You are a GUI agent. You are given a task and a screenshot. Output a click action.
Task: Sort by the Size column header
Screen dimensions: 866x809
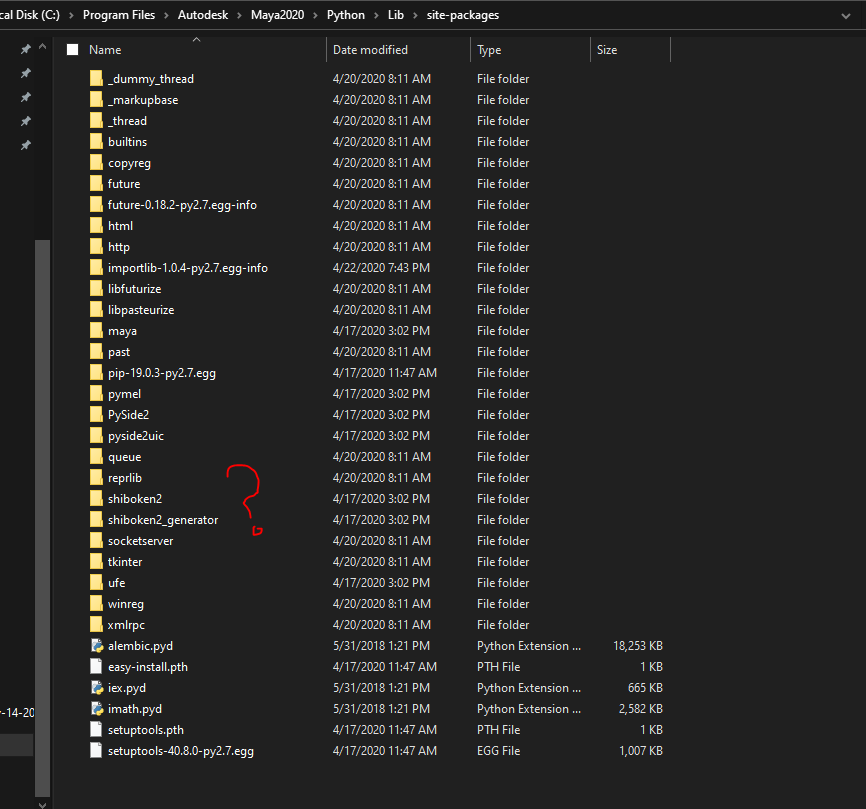click(x=607, y=50)
